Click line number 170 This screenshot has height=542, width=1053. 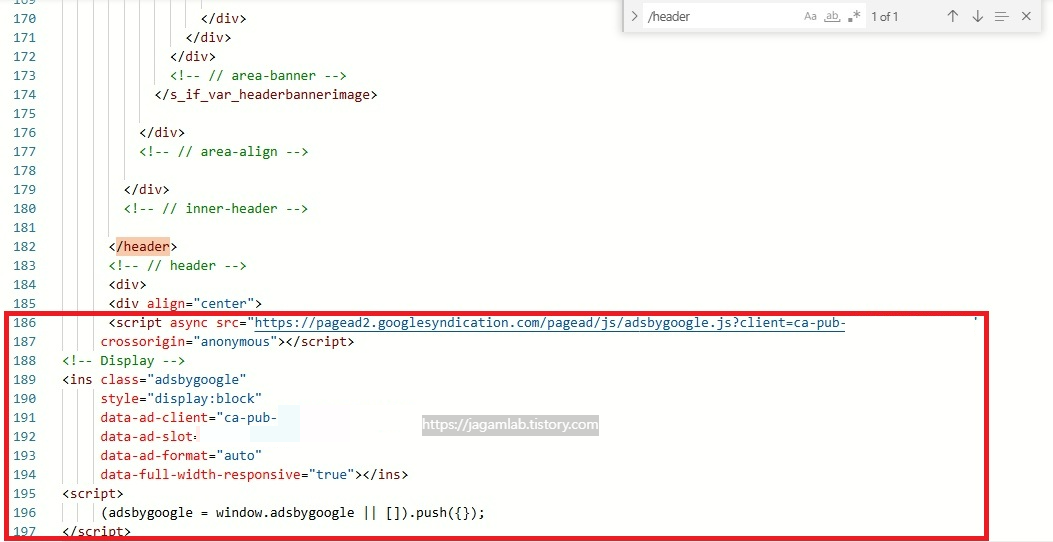click(x=25, y=18)
